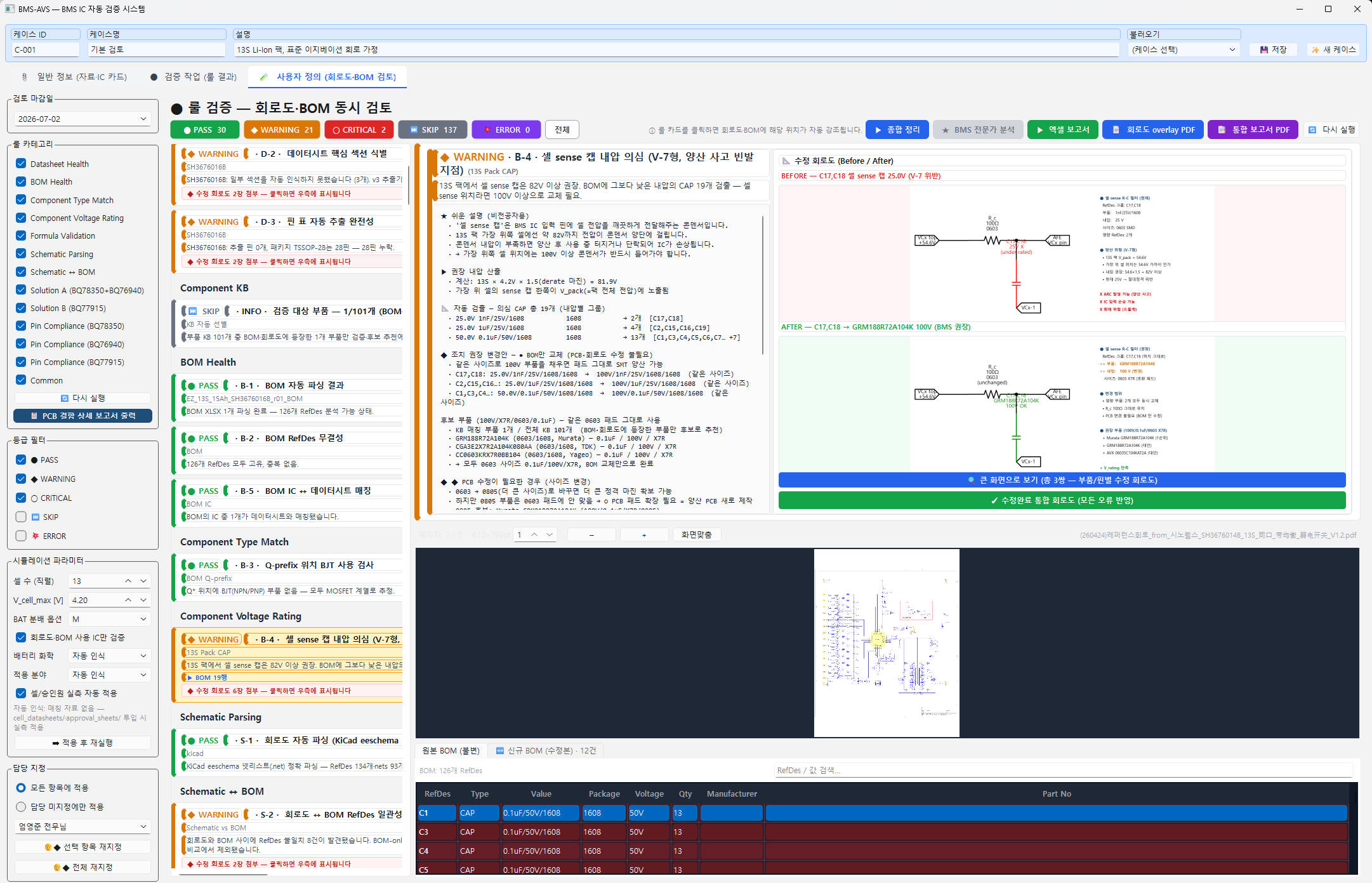Click the play icon on 종합 정리
This screenshot has height=883, width=1372.
click(878, 129)
